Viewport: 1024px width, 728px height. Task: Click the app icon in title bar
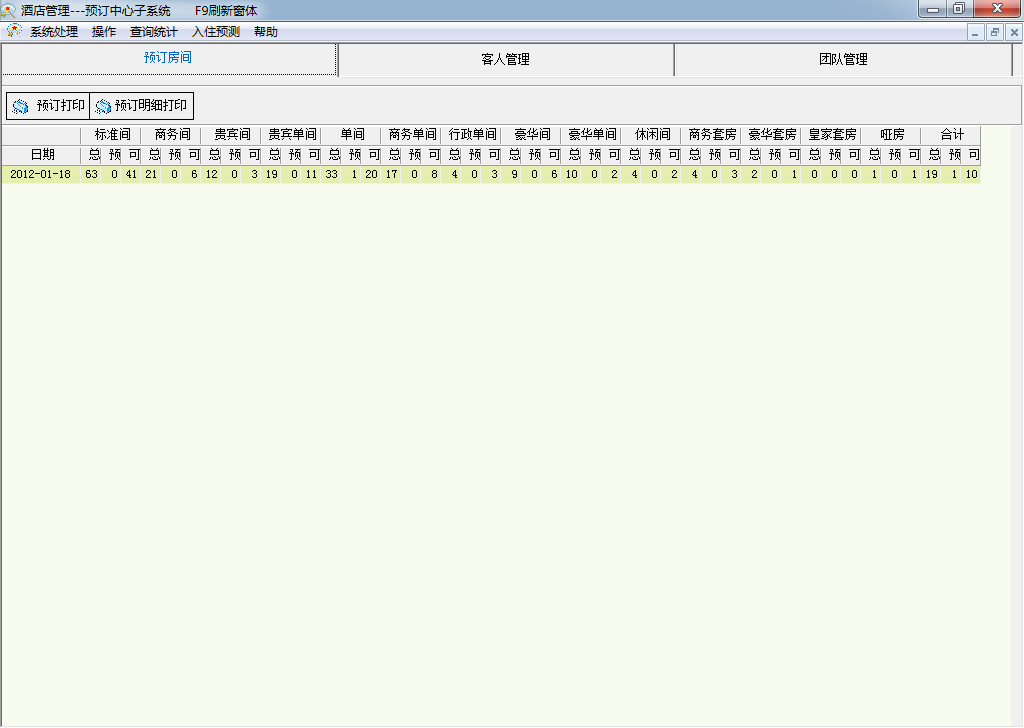tap(9, 10)
